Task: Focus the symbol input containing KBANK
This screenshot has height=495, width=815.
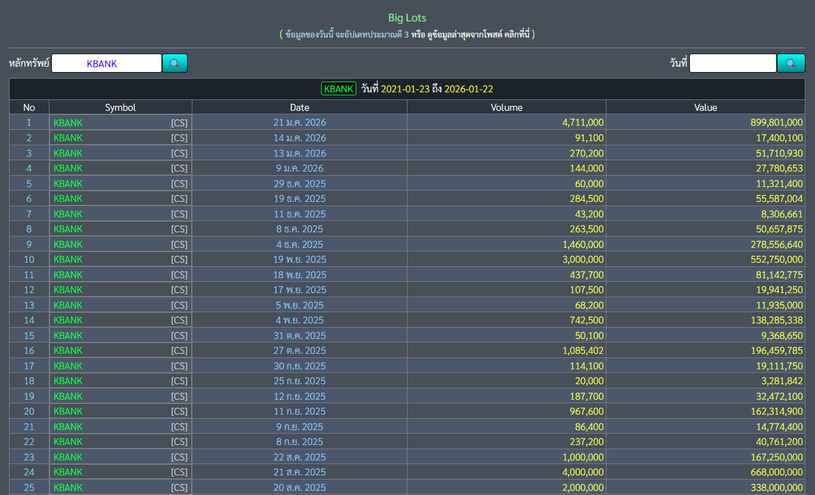Action: coord(106,63)
